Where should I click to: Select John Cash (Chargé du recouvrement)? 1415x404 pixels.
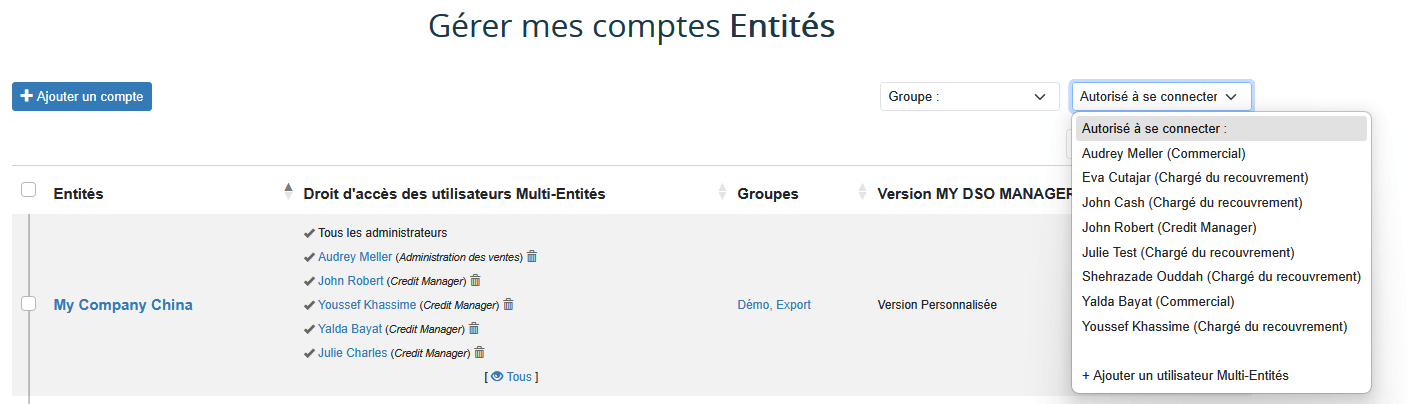pos(1221,203)
